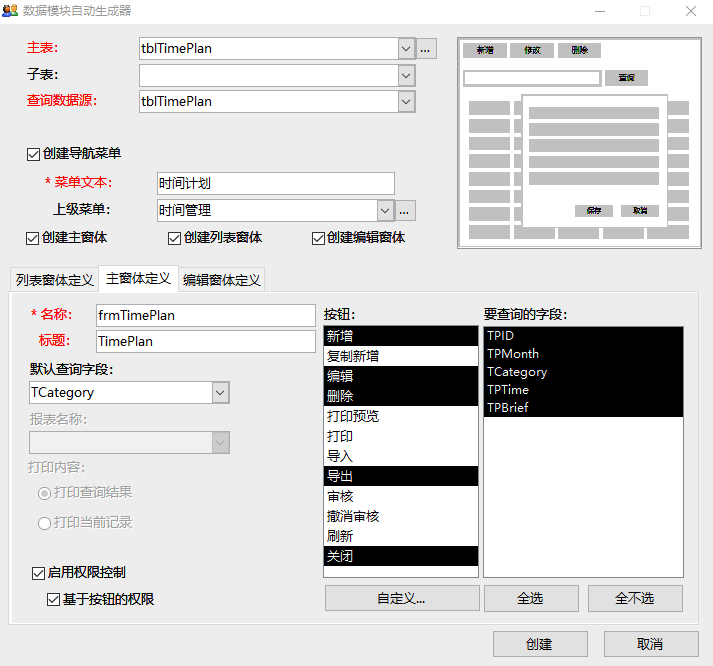Switch to the 编辑窗体定义 tab
The height and width of the screenshot is (666, 713).
pyautogui.click(x=221, y=280)
